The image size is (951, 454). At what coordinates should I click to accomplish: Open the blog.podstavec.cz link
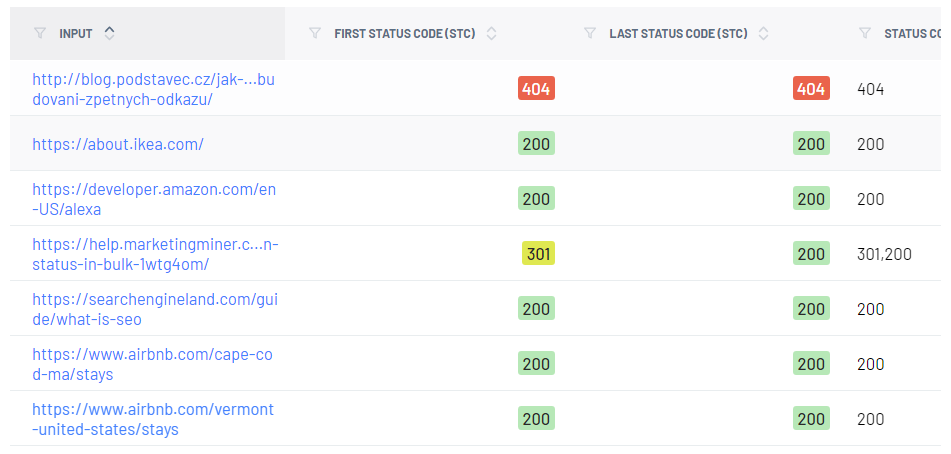click(x=153, y=90)
